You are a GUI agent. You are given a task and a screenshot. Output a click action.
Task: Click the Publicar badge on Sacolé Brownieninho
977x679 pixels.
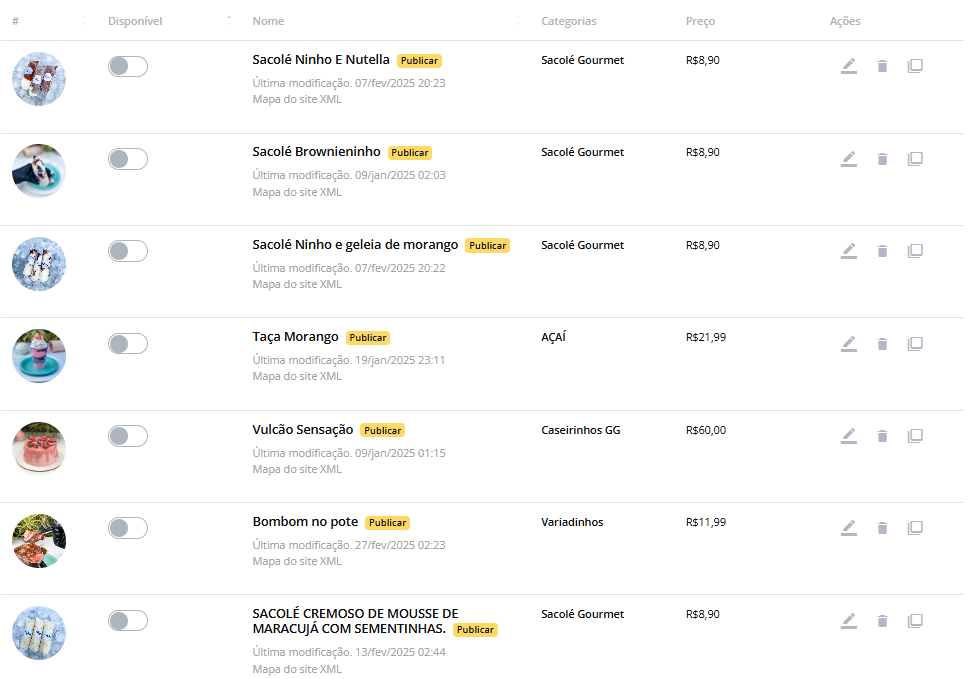410,153
